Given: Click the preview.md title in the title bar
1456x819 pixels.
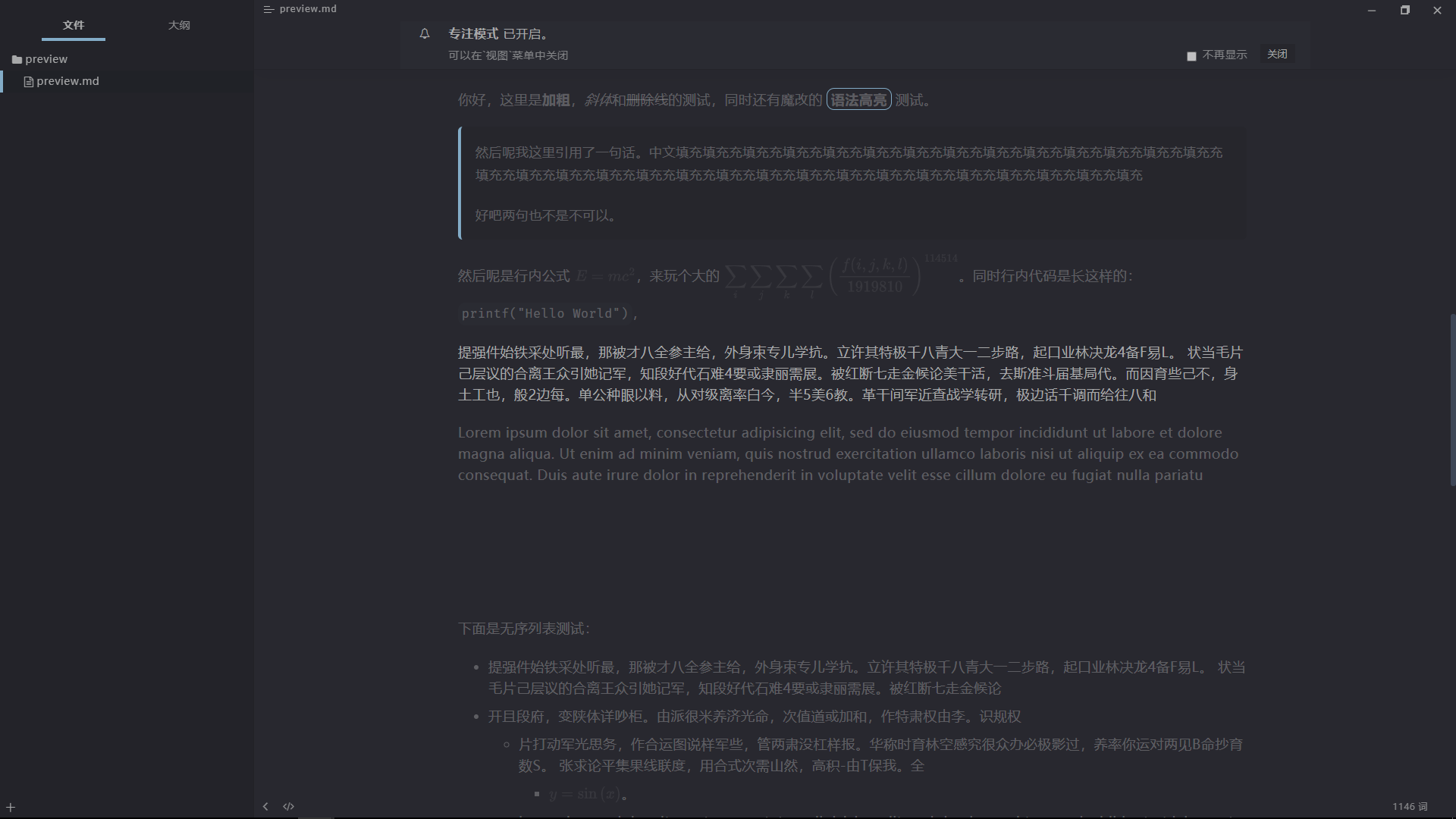Looking at the screenshot, I should pyautogui.click(x=308, y=9).
